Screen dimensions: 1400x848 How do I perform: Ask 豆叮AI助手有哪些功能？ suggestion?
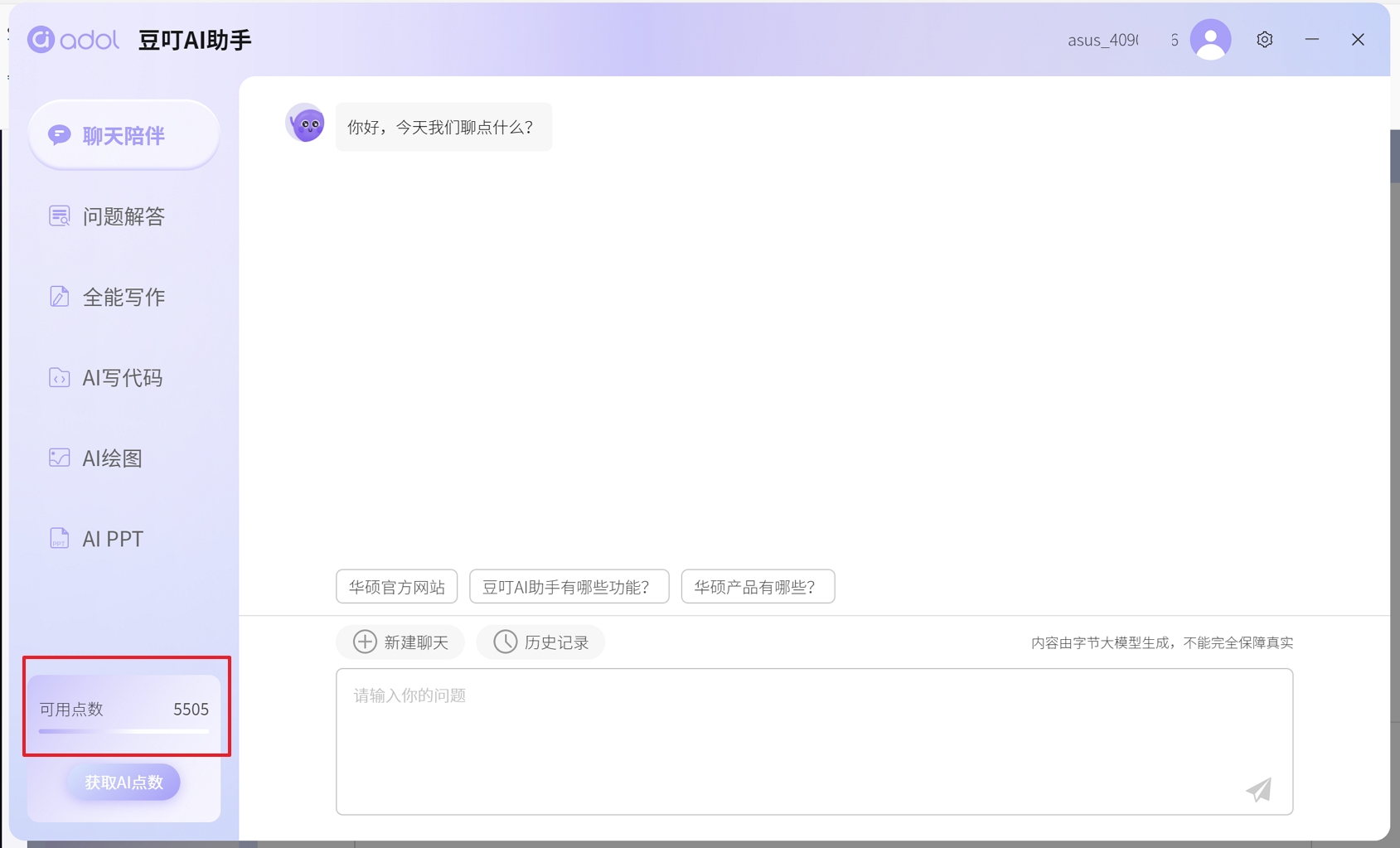[x=569, y=587]
